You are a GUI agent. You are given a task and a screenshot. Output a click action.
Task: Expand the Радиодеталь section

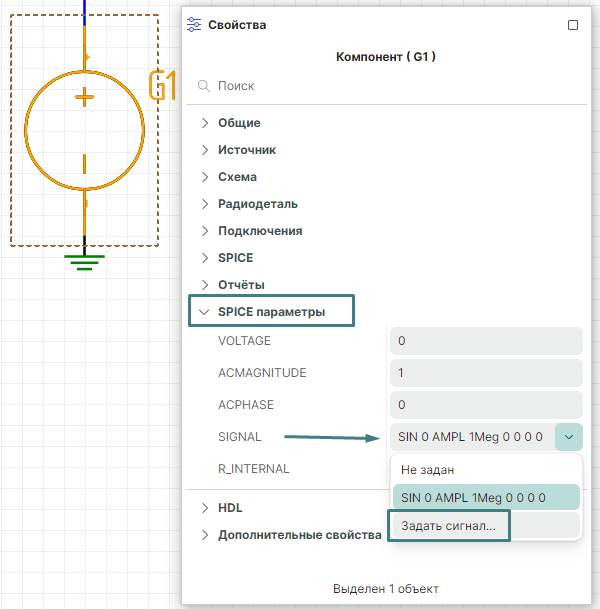205,204
